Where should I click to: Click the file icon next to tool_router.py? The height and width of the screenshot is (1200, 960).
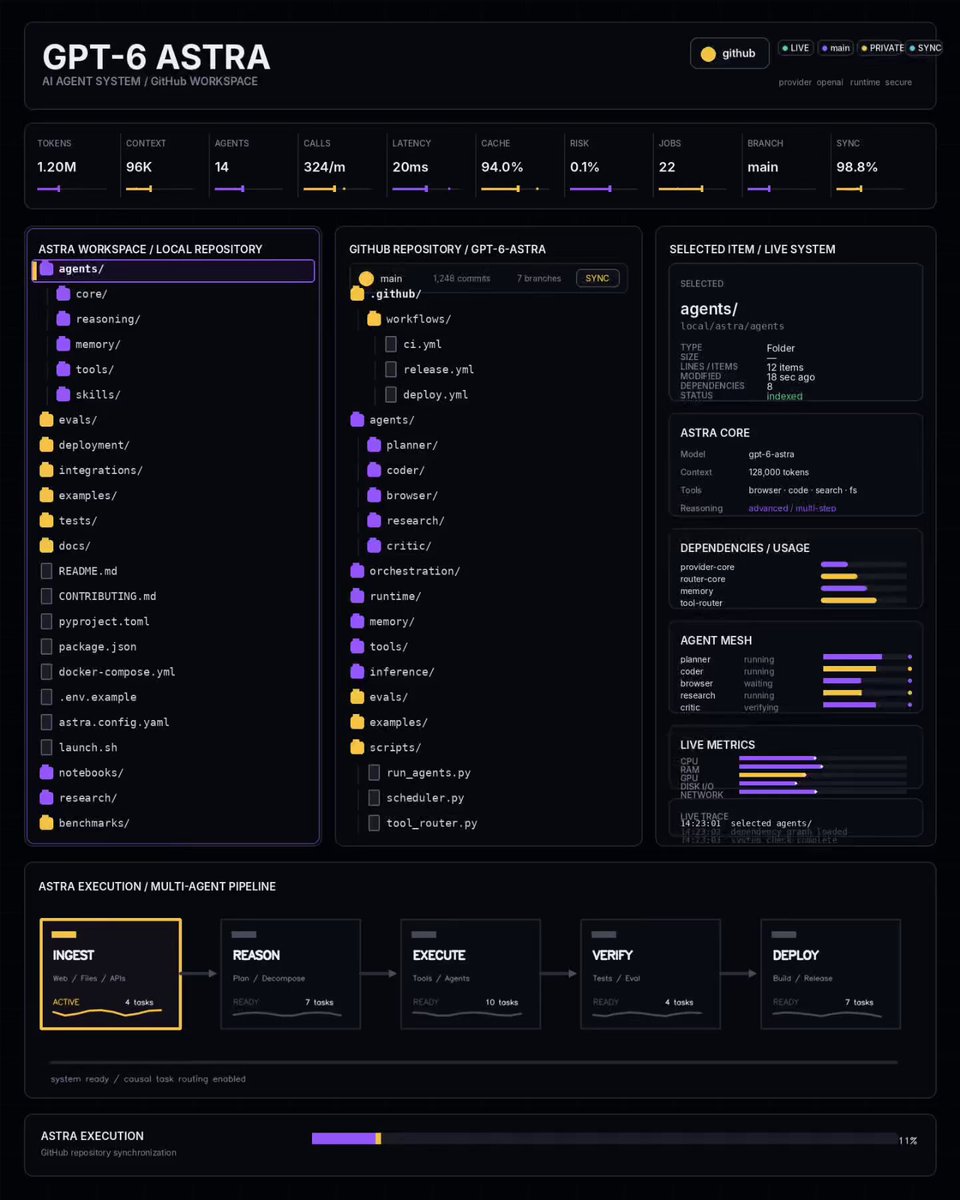(374, 823)
